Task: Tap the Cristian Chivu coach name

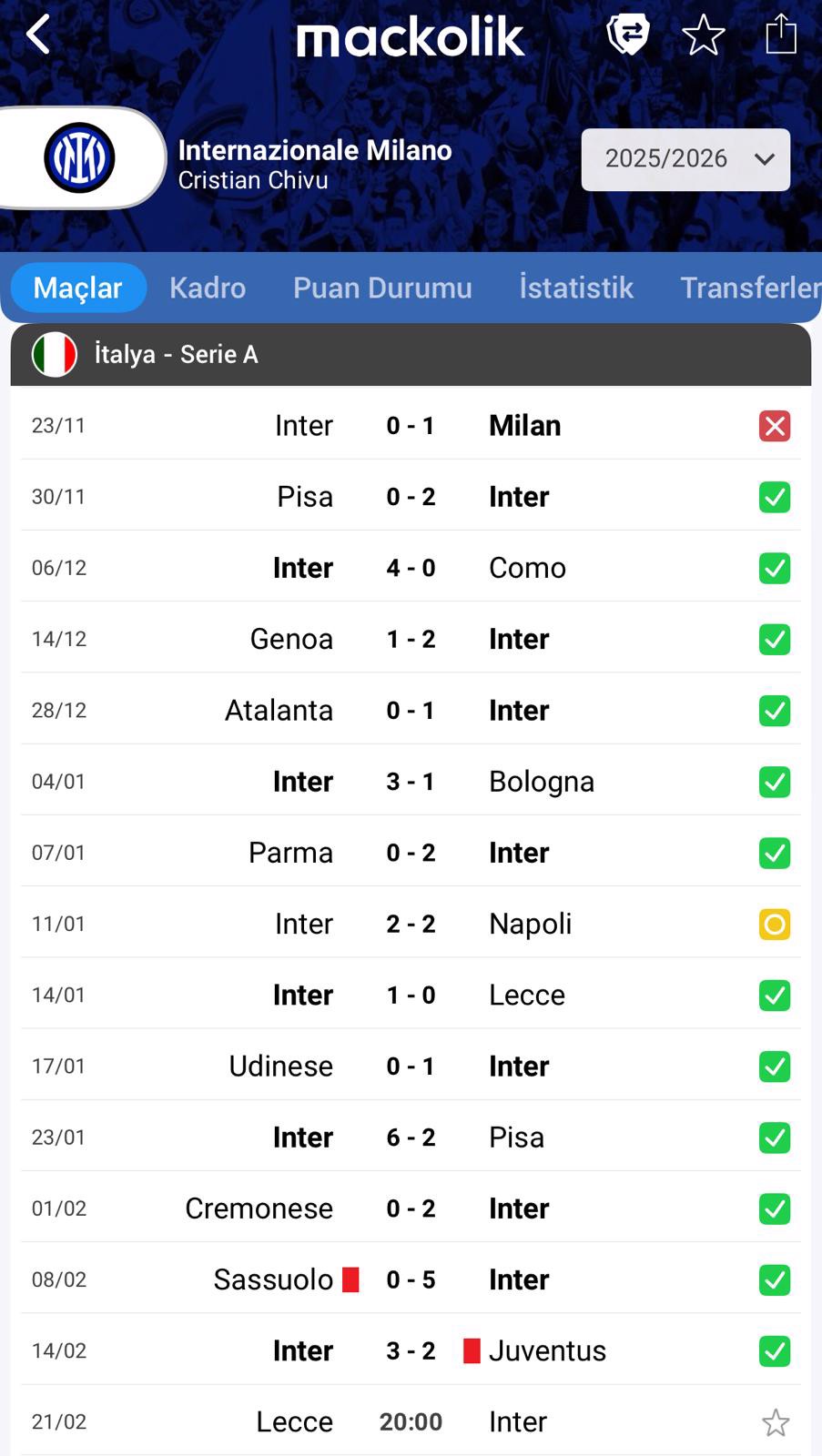Action: pos(253,180)
